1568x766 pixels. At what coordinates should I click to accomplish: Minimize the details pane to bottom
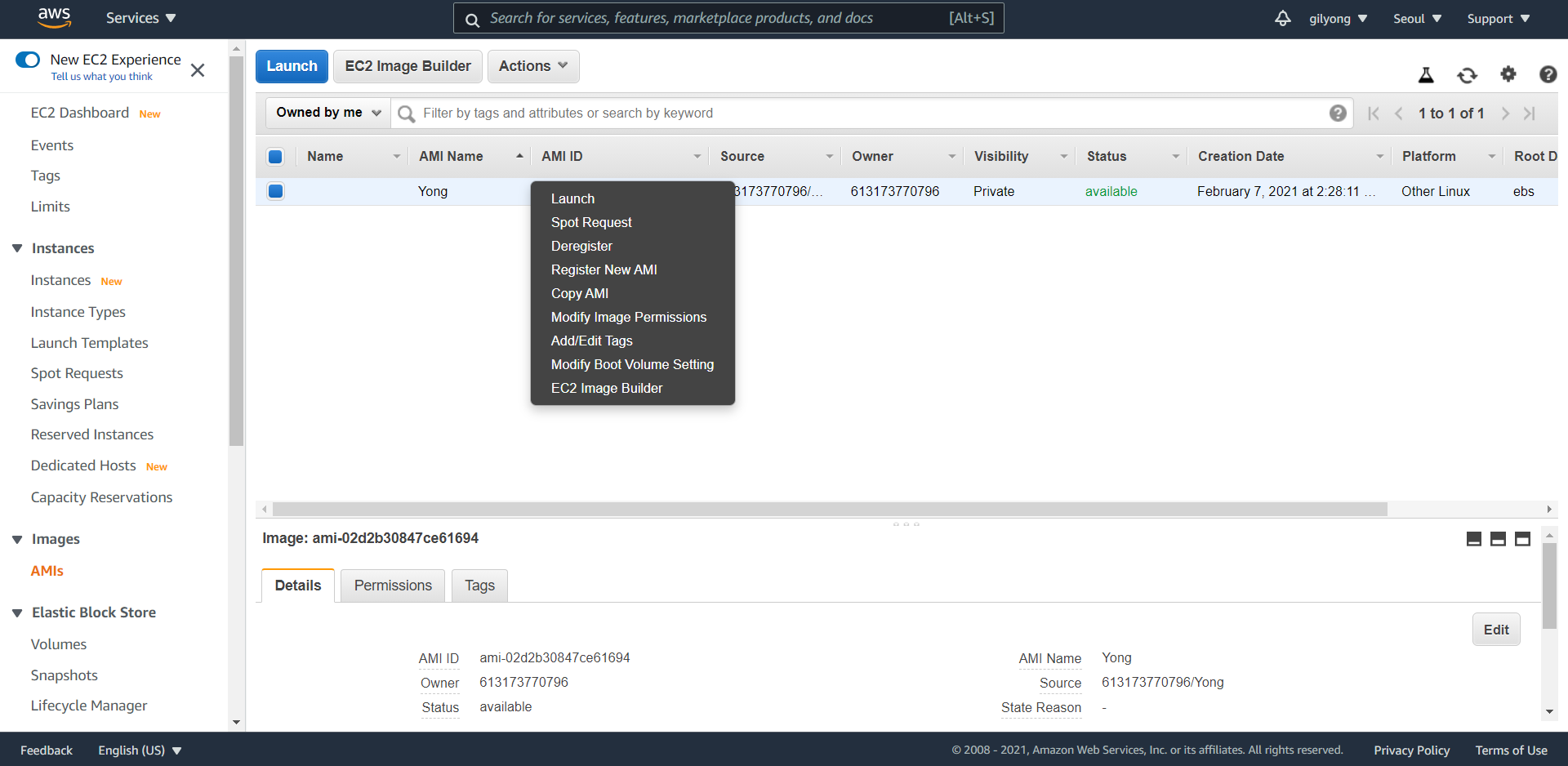click(1474, 539)
